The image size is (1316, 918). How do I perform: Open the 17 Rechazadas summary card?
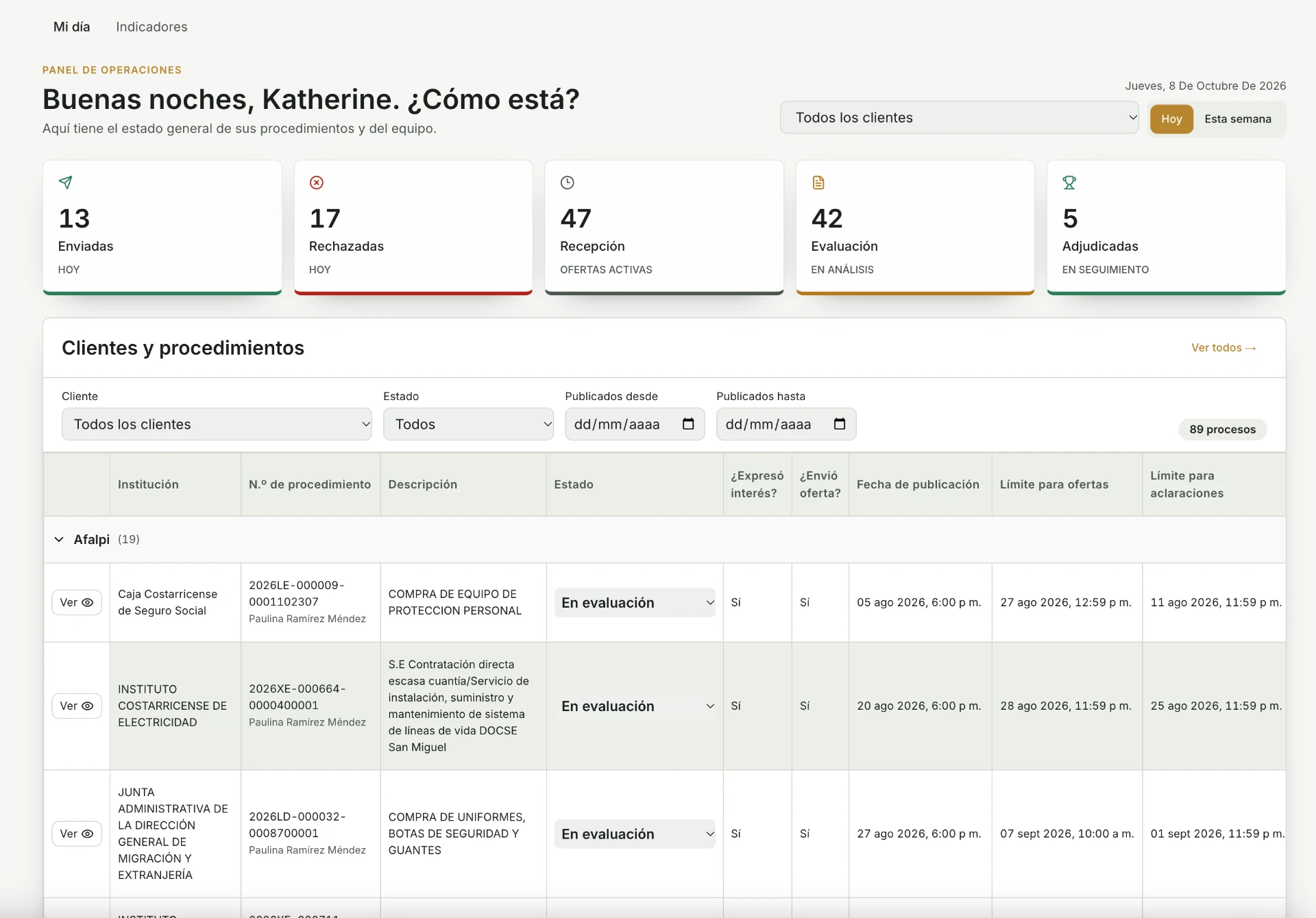point(413,227)
